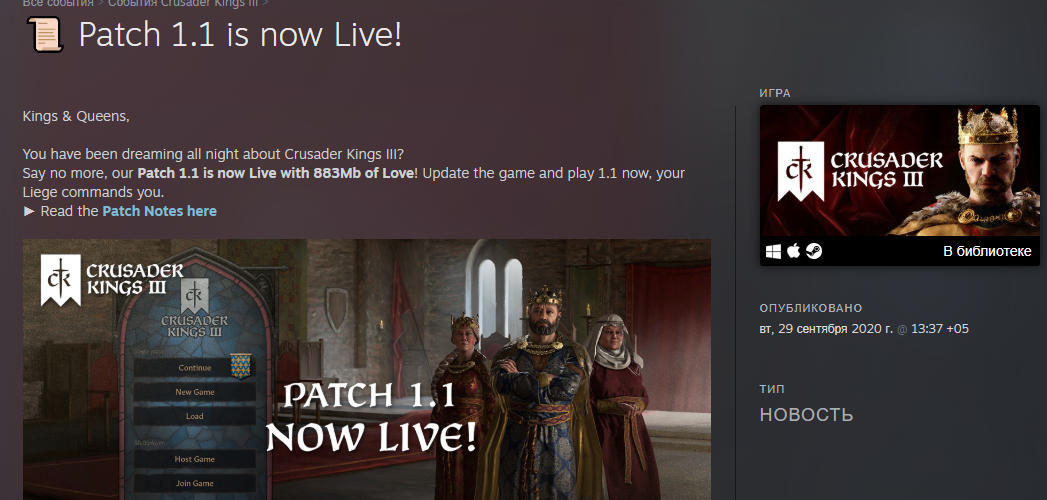Click Load in the banner menu
This screenshot has width=1047, height=500.
(x=194, y=416)
